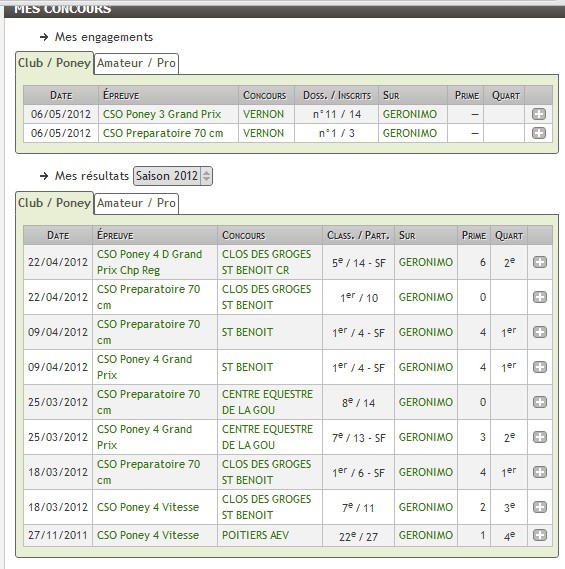The image size is (565, 569).
Task: Open plus icon for 22/04/2012 Preparatoire 70 cm result
Action: click(540, 297)
